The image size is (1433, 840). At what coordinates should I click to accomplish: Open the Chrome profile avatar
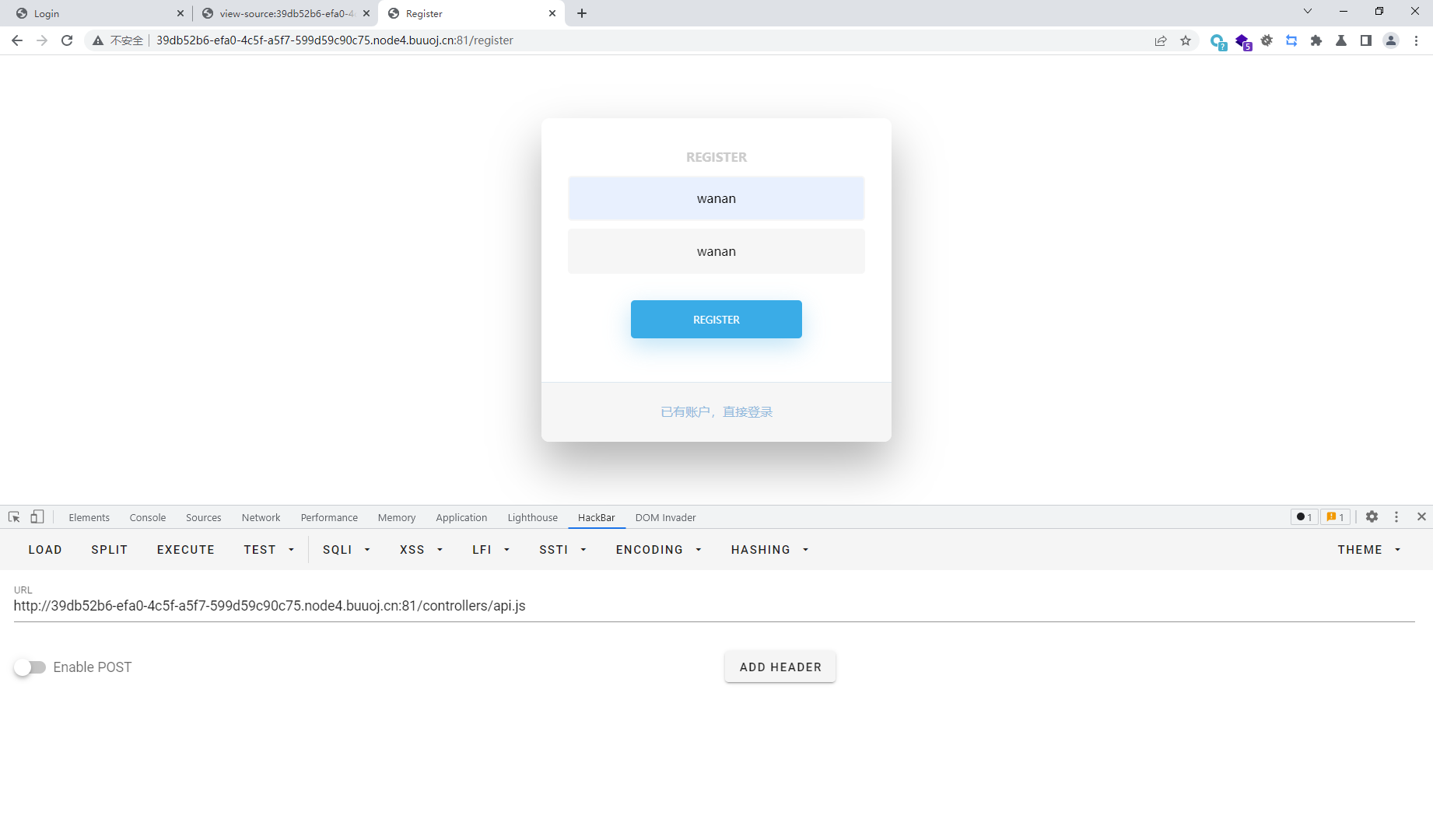[x=1391, y=40]
